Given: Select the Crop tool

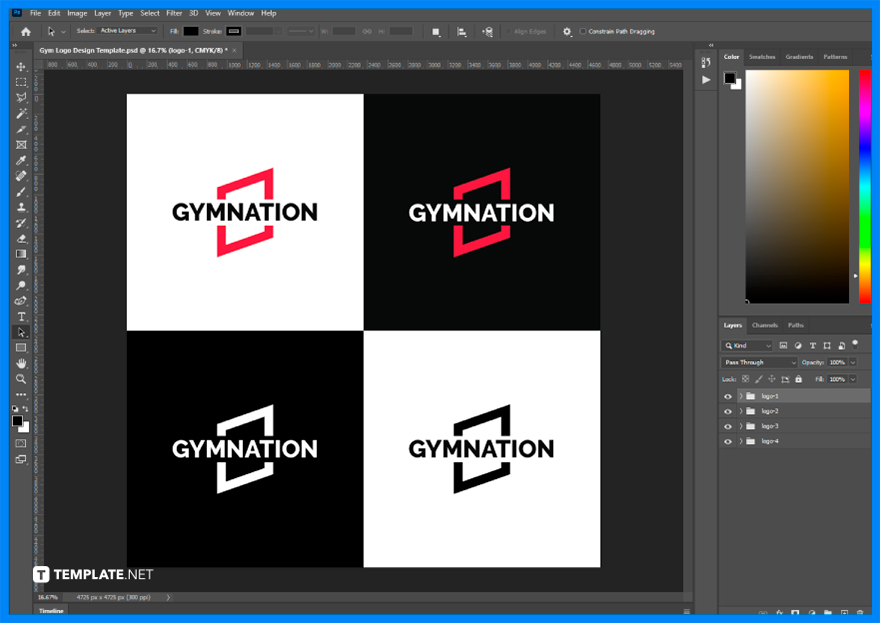Looking at the screenshot, I should pos(20,127).
